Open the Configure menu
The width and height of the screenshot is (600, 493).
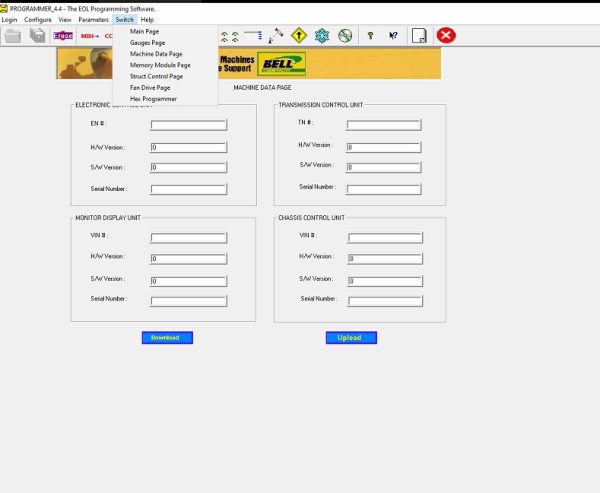coord(38,20)
